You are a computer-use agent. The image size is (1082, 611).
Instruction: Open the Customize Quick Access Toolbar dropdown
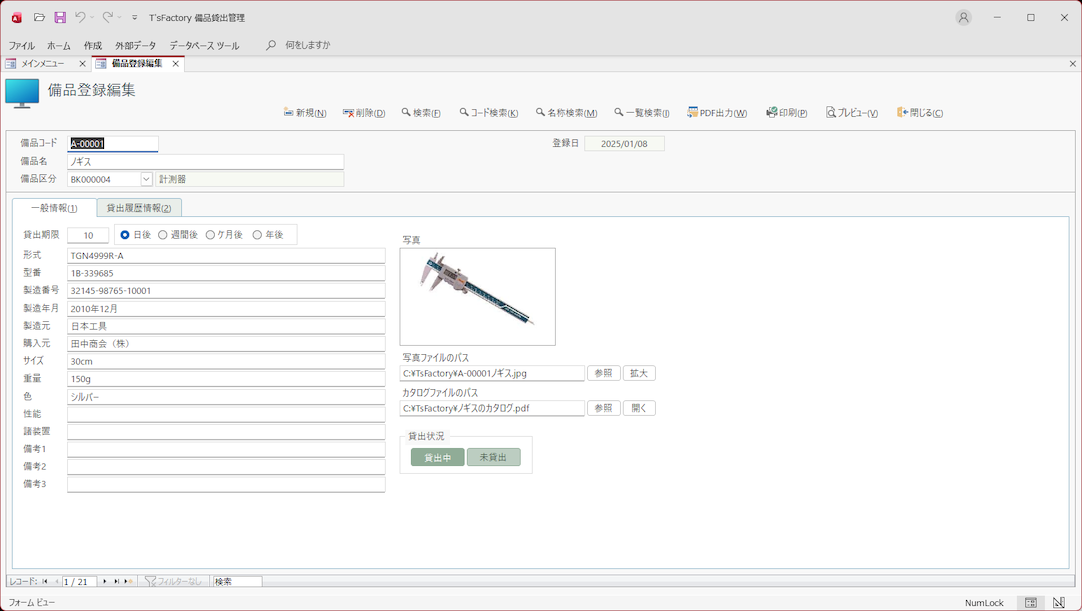coord(135,17)
